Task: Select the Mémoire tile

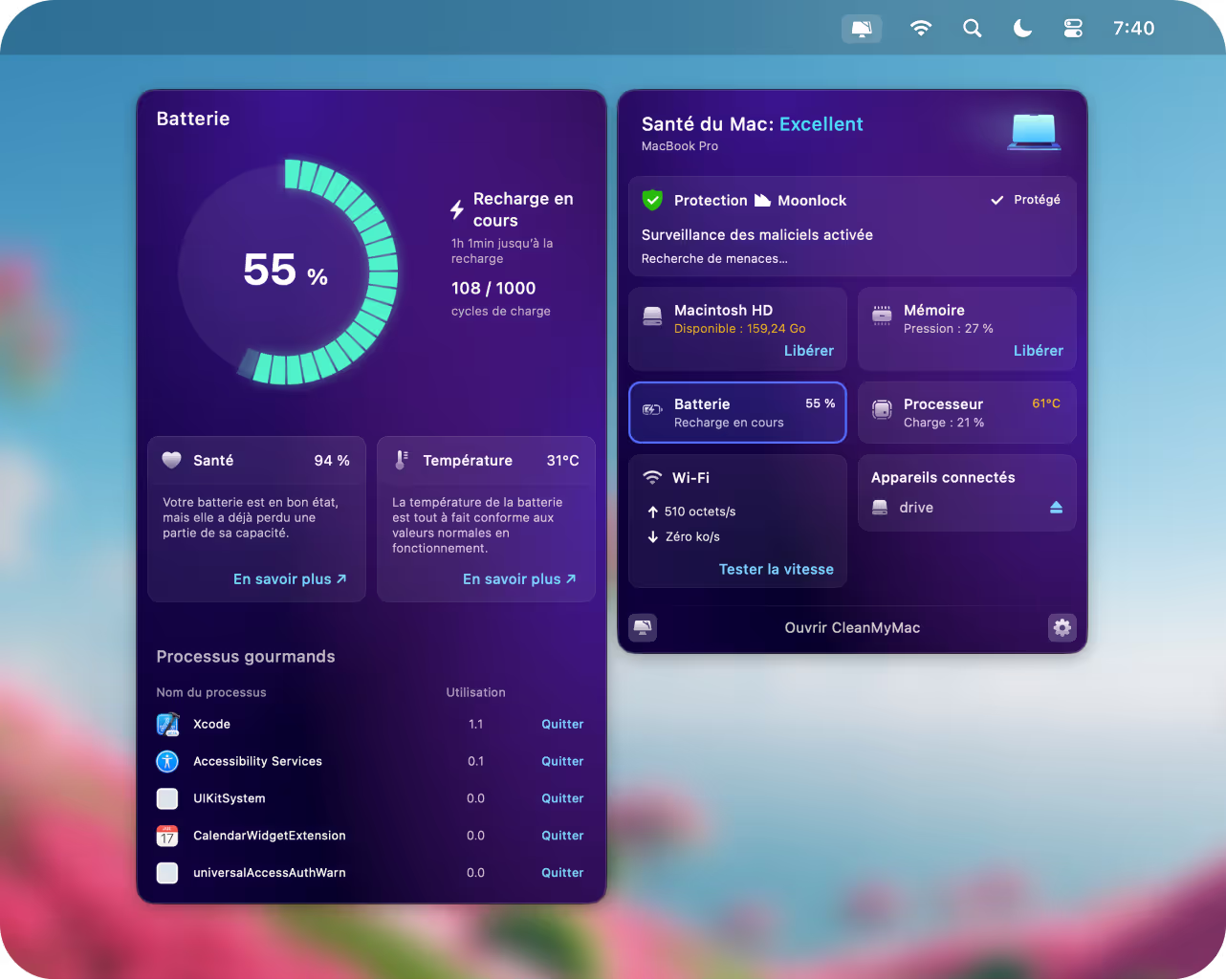Action: pyautogui.click(x=967, y=329)
